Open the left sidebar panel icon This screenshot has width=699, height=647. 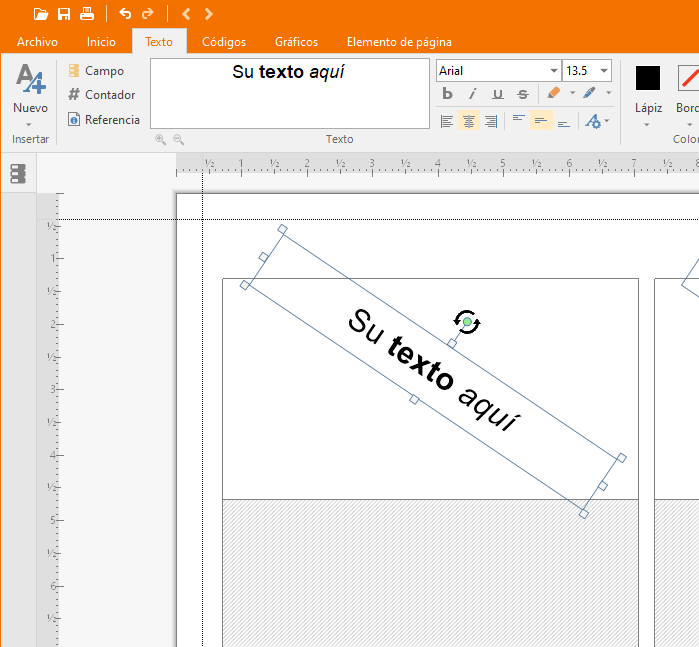[18, 174]
